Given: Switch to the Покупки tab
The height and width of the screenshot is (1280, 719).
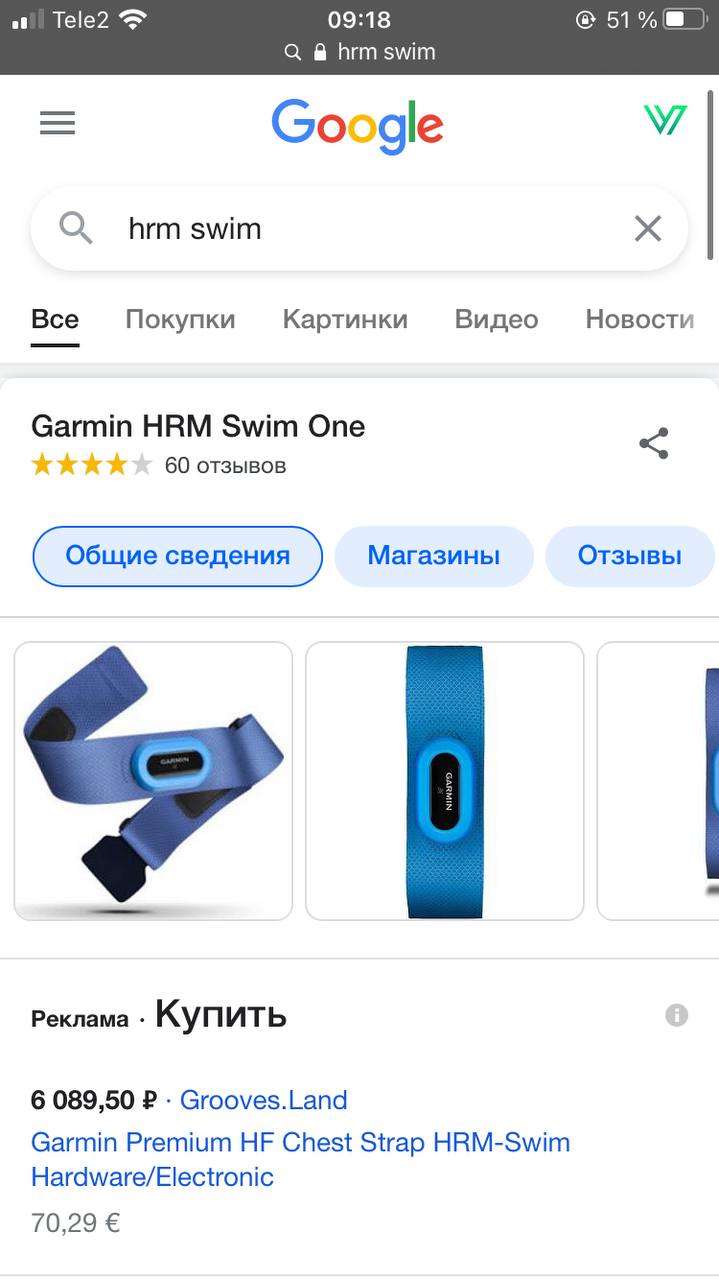Looking at the screenshot, I should tap(180, 319).
